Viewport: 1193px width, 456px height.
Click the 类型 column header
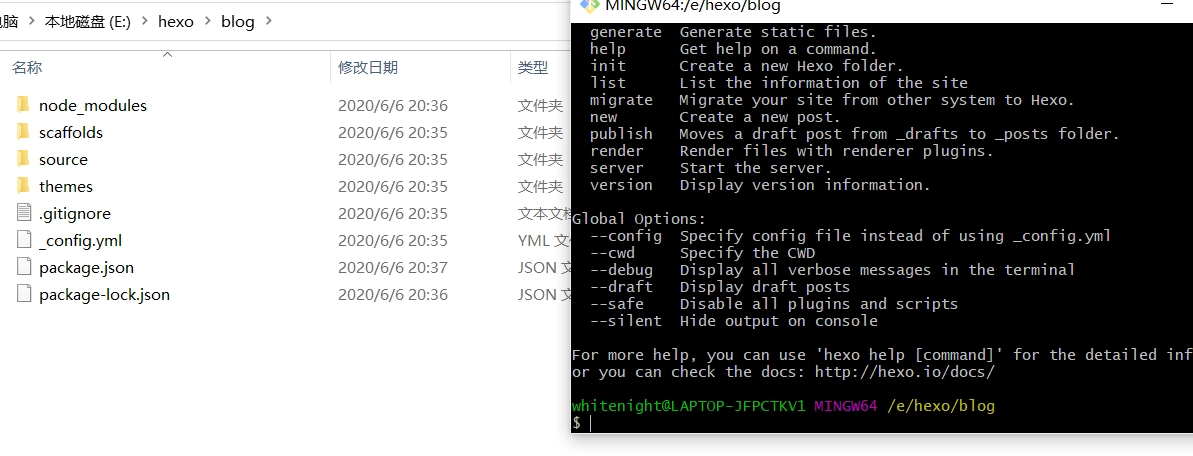pyautogui.click(x=533, y=68)
